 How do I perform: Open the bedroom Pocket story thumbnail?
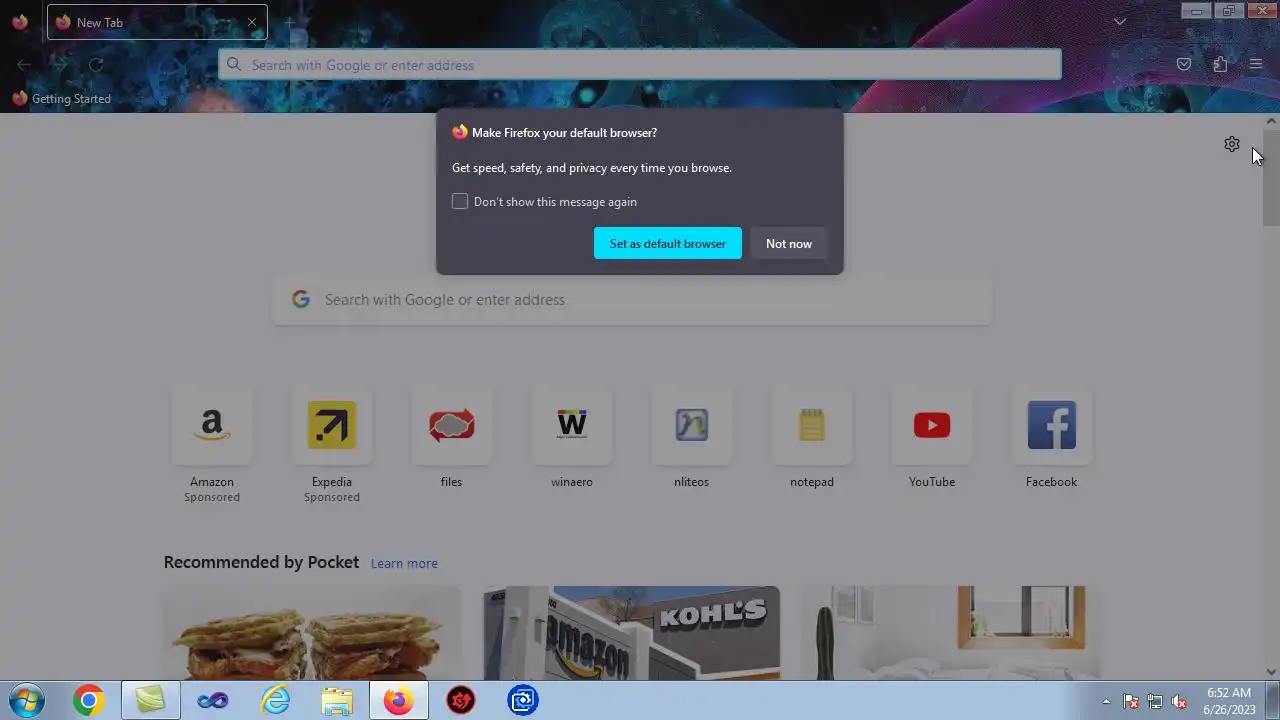point(951,633)
